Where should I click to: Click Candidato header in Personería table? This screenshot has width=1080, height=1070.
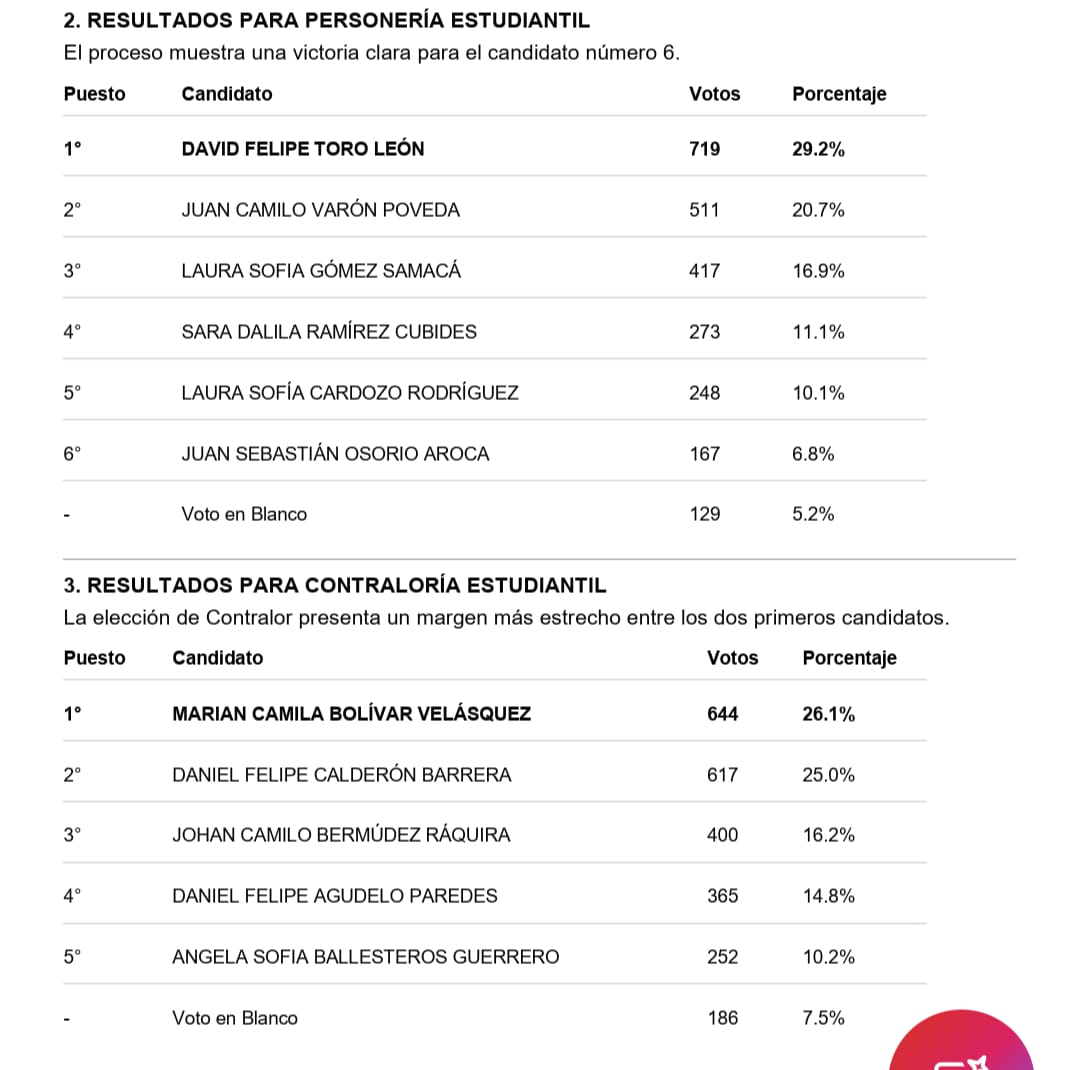pyautogui.click(x=226, y=94)
